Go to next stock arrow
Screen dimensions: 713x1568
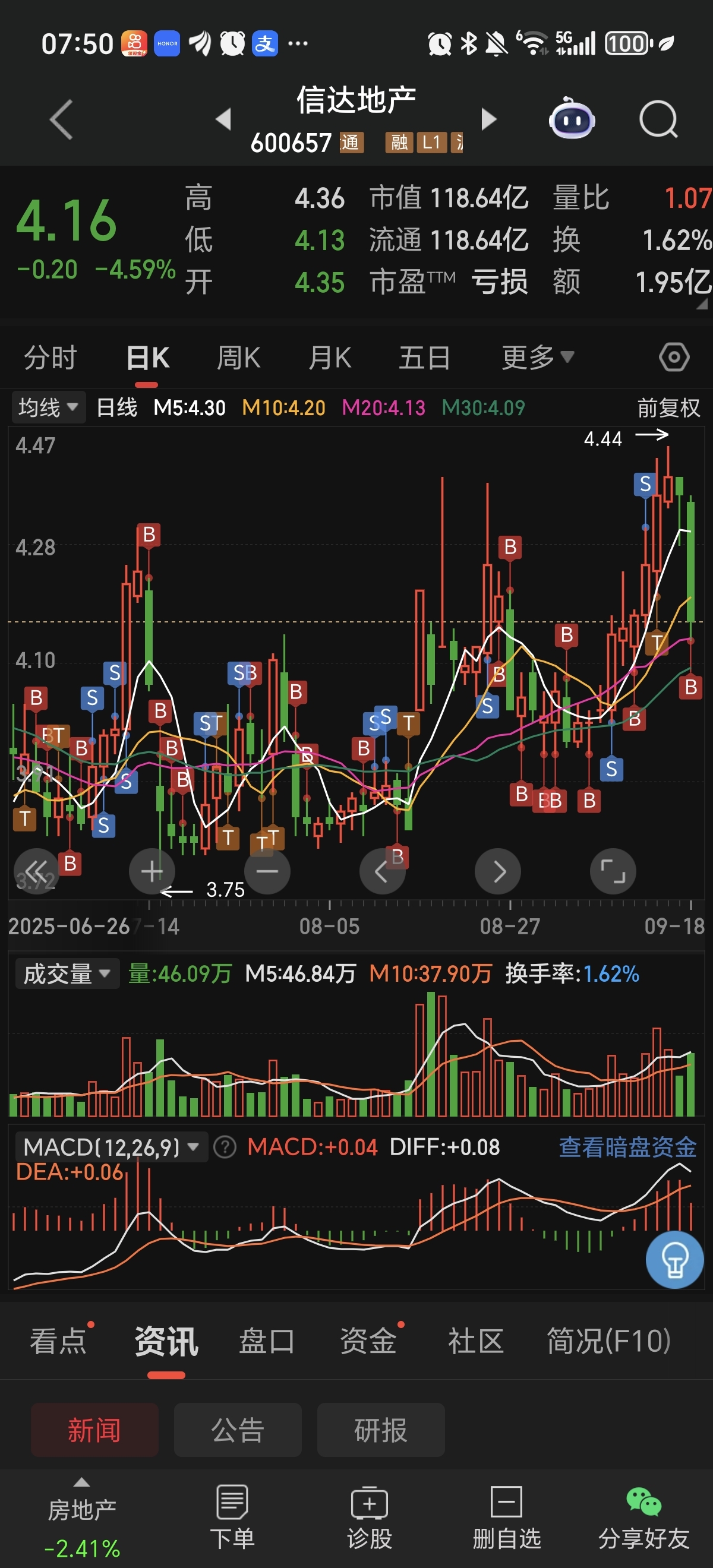click(x=488, y=119)
